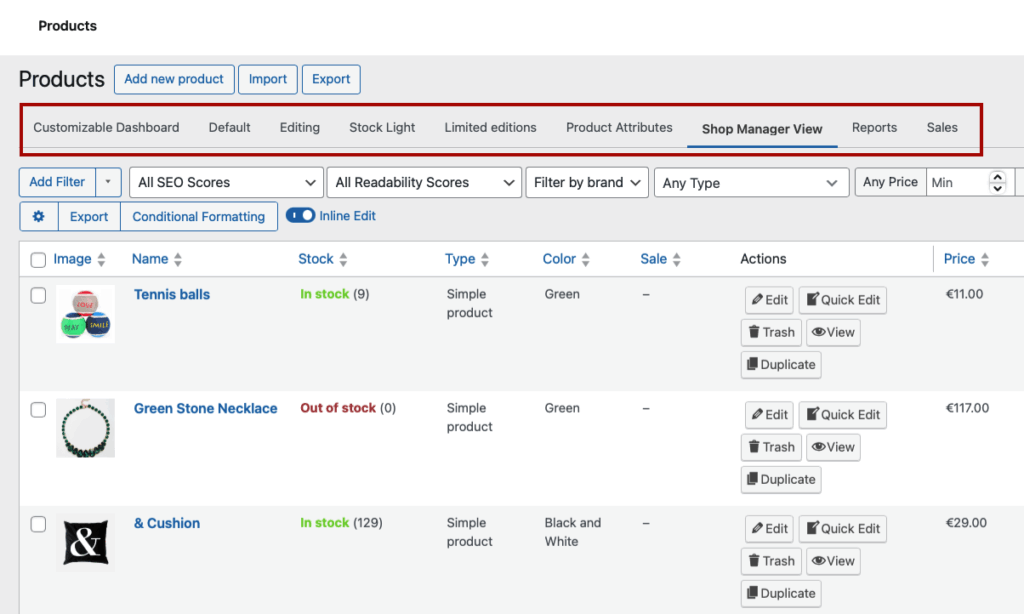Image resolution: width=1024 pixels, height=614 pixels.
Task: Sort by Stock column arrows
Action: click(x=343, y=260)
